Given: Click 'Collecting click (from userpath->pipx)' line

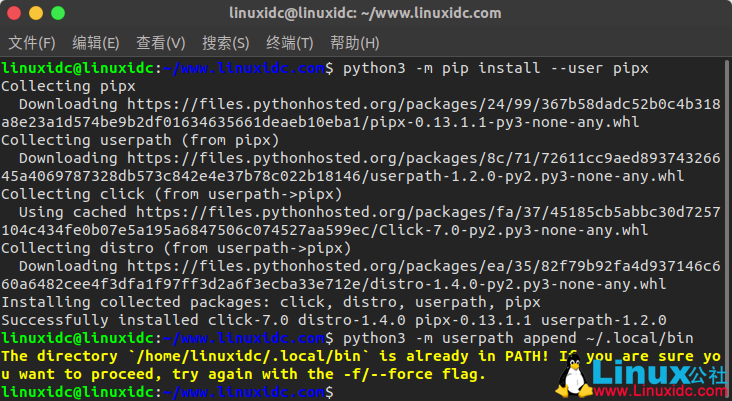Looking at the screenshot, I should (x=171, y=194).
